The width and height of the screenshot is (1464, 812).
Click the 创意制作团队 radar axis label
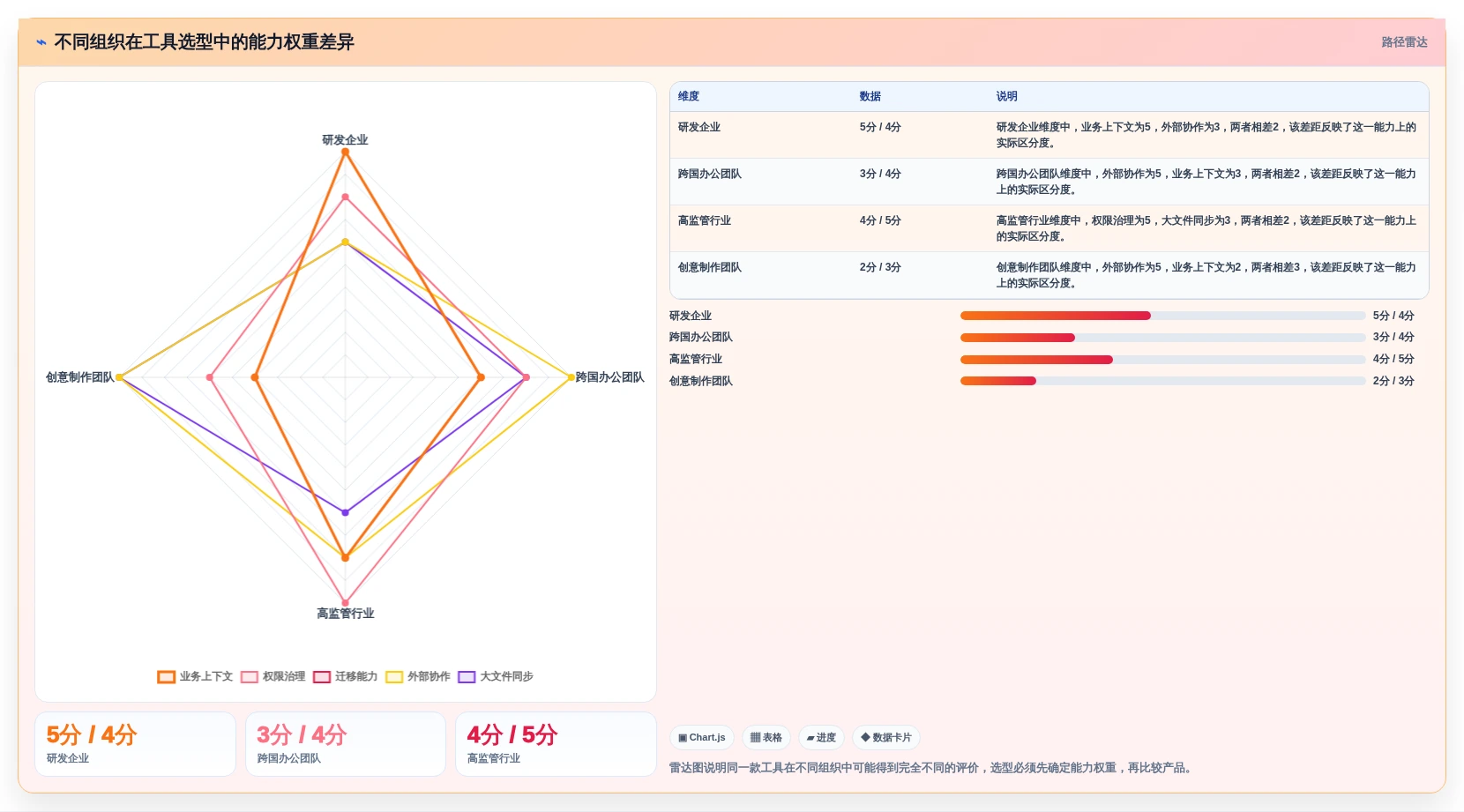click(80, 377)
